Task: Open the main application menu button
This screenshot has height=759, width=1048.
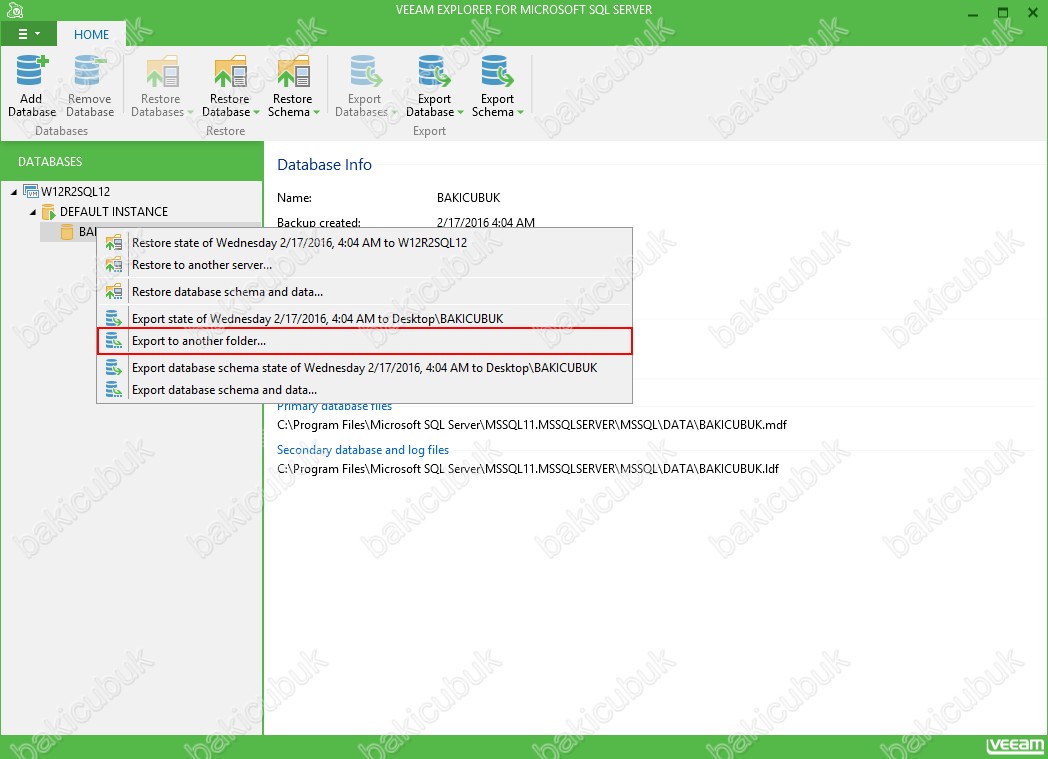Action: click(28, 34)
